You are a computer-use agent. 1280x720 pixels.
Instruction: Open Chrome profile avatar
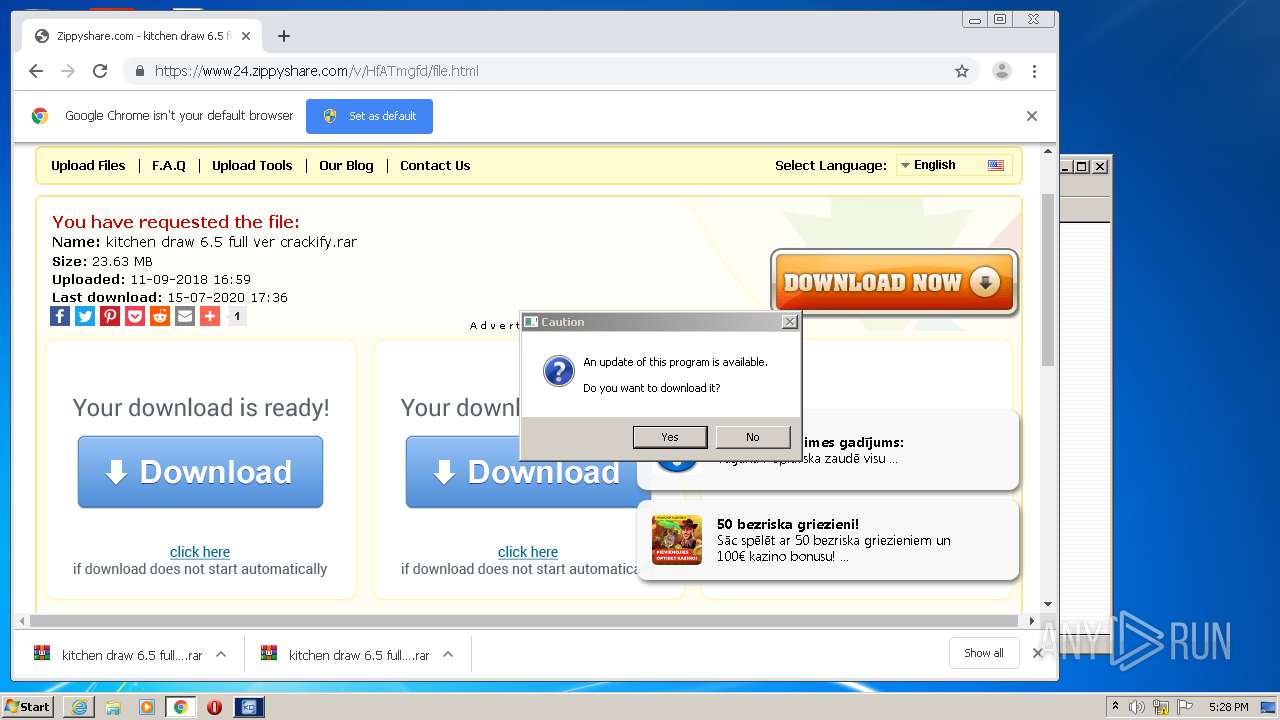click(1001, 71)
